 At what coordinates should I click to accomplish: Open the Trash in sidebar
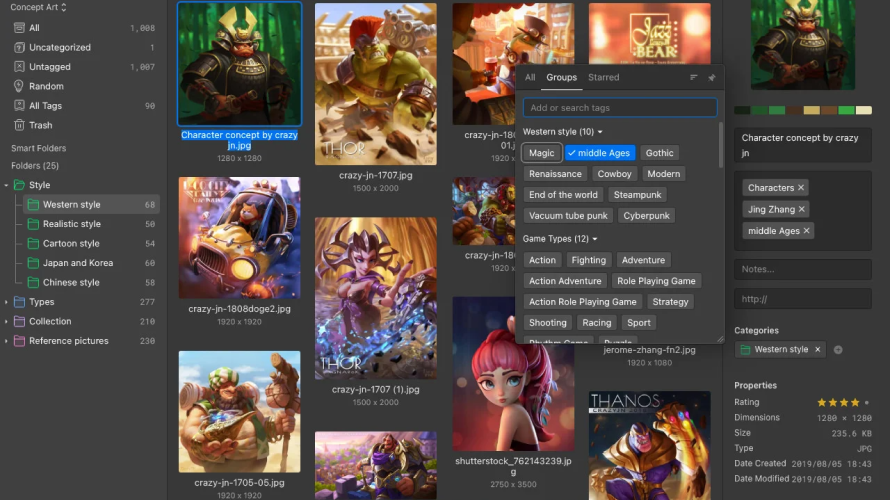coord(40,125)
